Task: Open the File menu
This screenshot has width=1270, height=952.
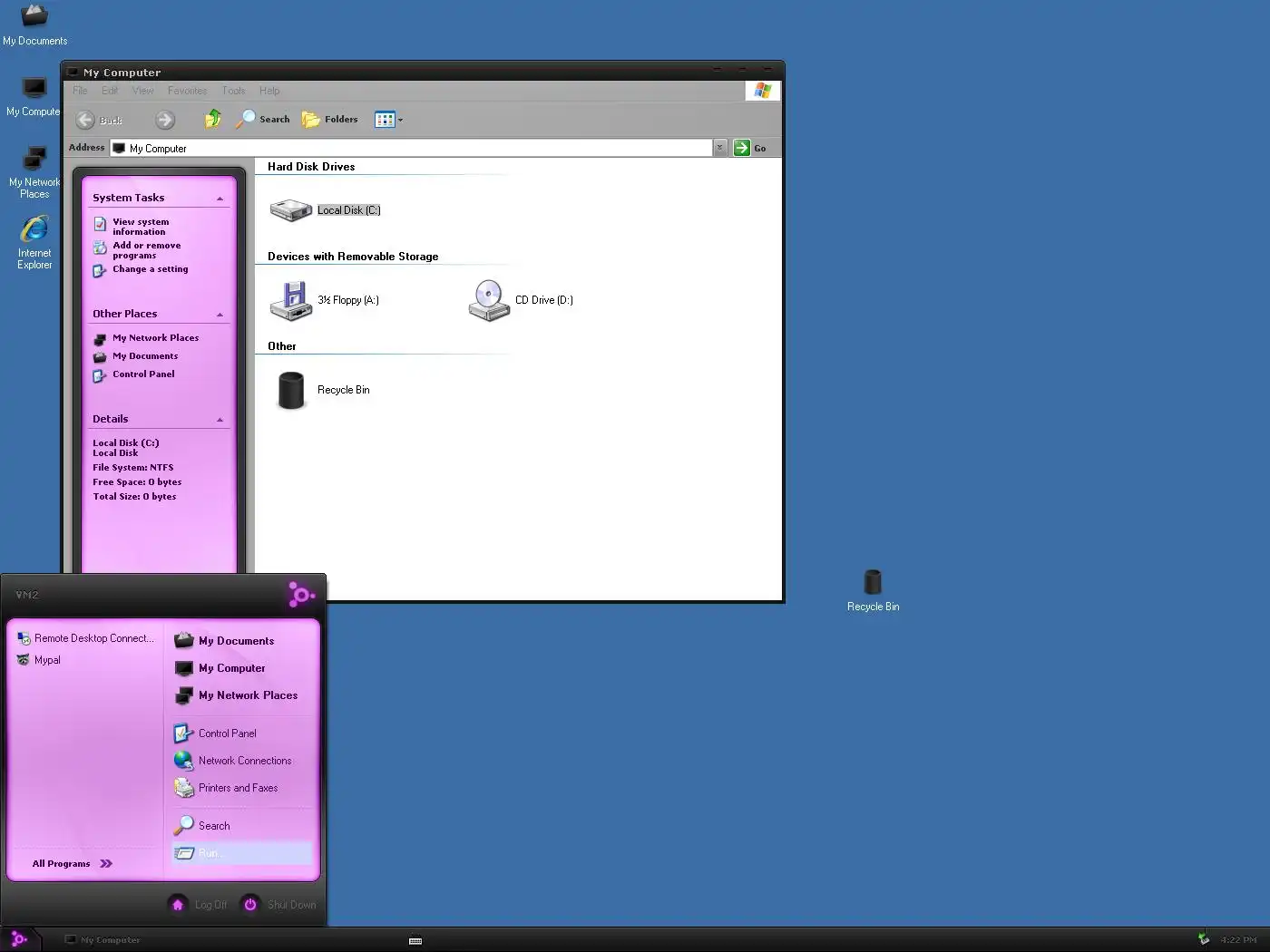Action: point(81,91)
